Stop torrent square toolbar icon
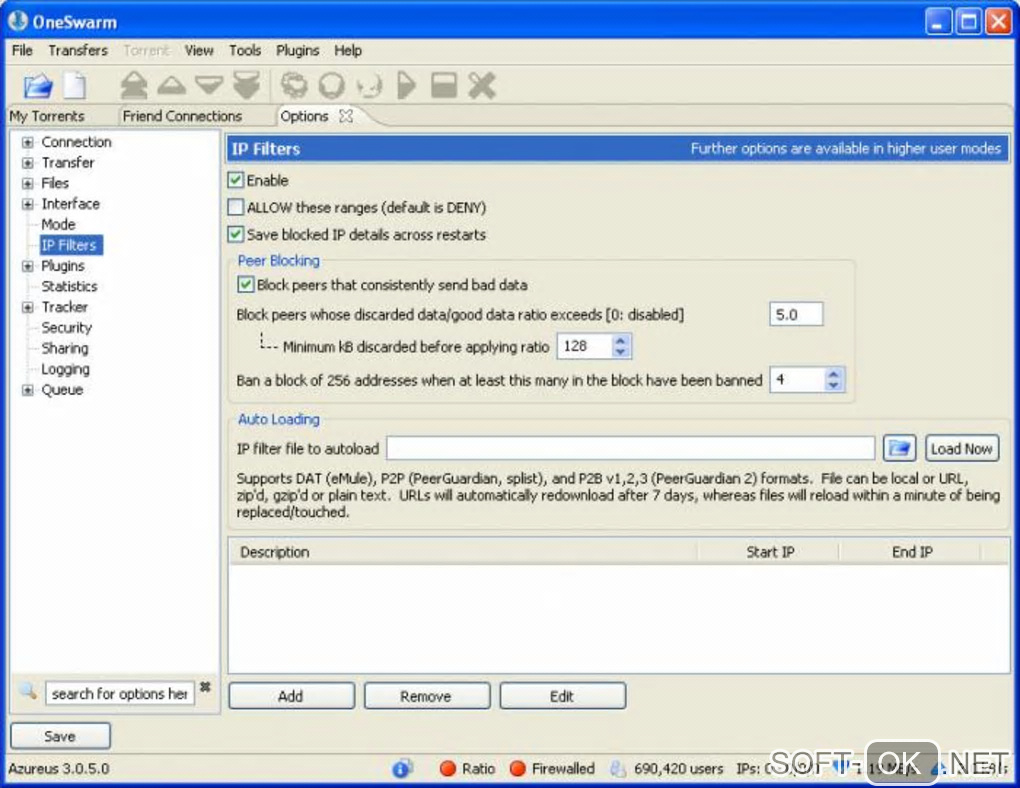 point(444,85)
